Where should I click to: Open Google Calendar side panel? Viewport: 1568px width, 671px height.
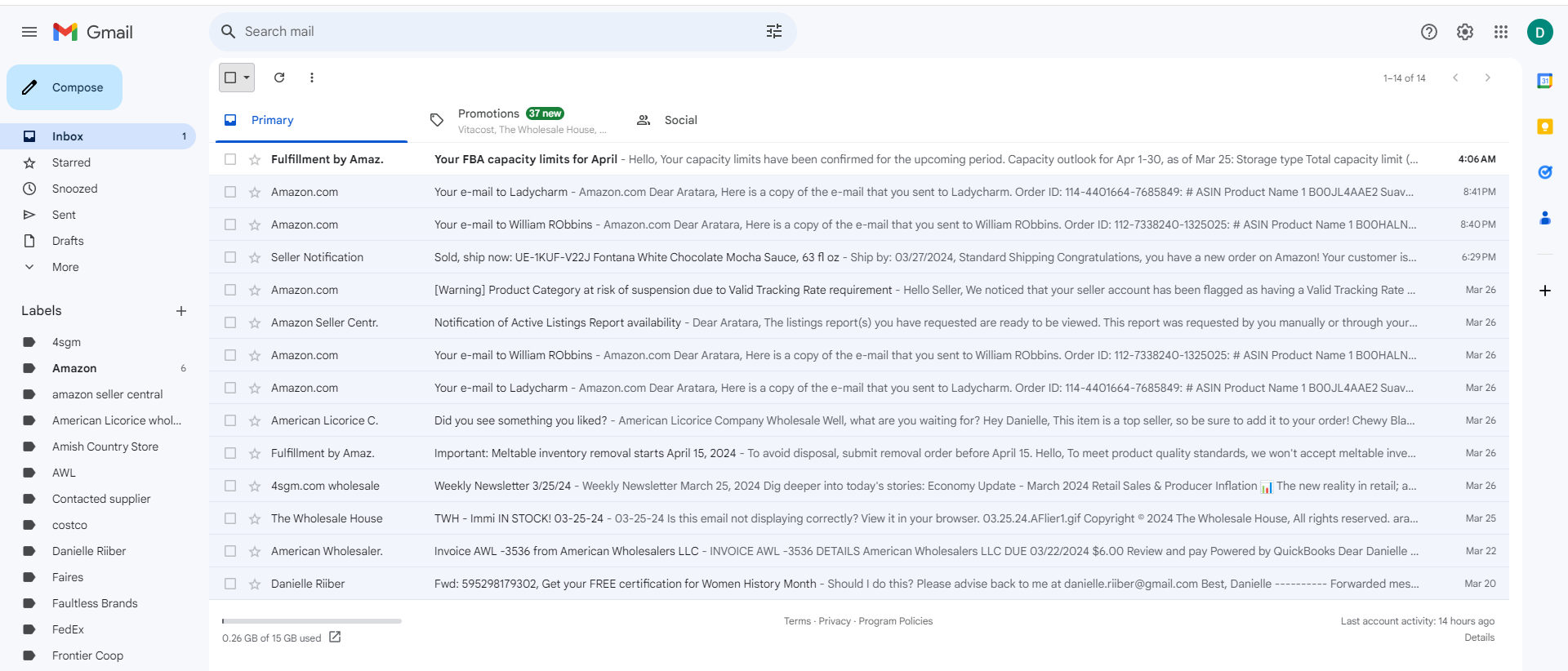tap(1545, 81)
